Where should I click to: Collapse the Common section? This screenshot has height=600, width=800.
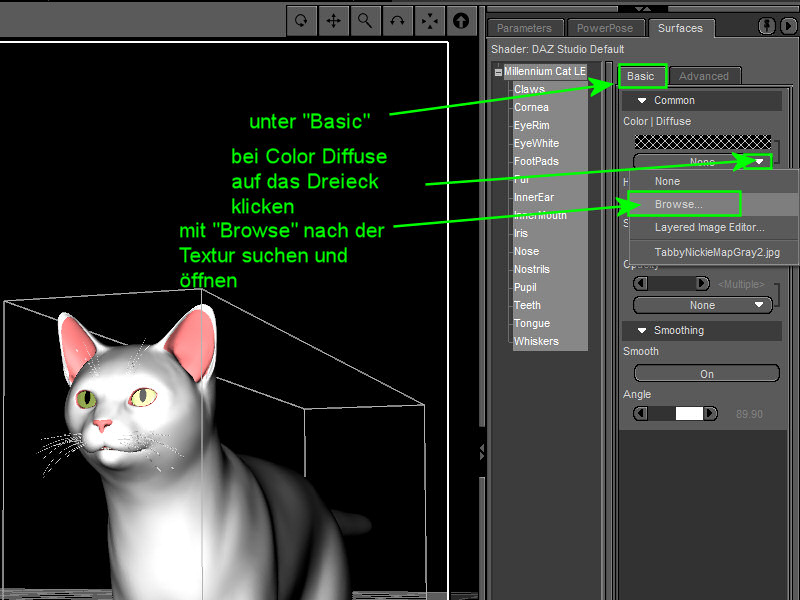(642, 101)
